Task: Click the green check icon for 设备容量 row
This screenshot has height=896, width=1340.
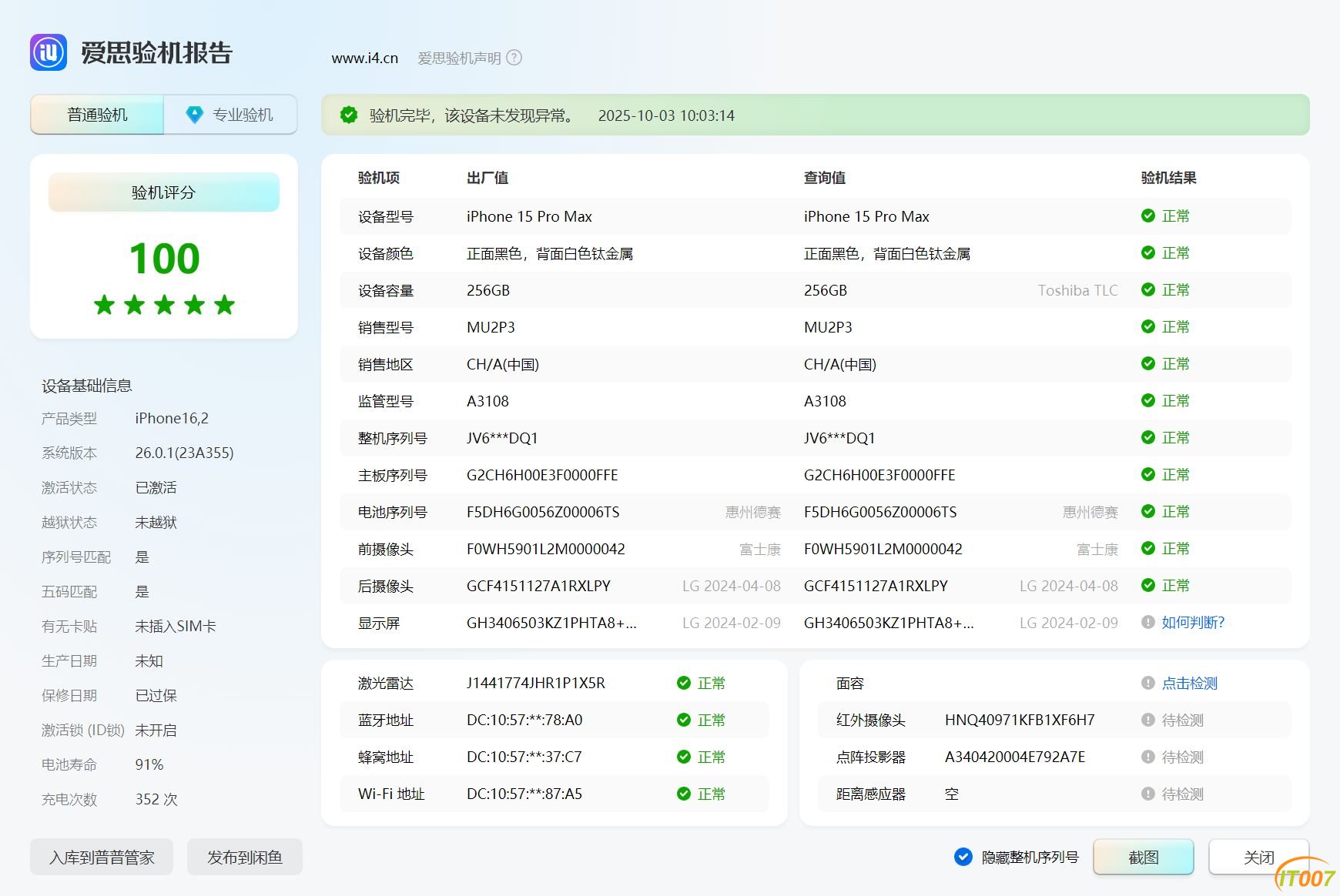Action: [x=1148, y=290]
